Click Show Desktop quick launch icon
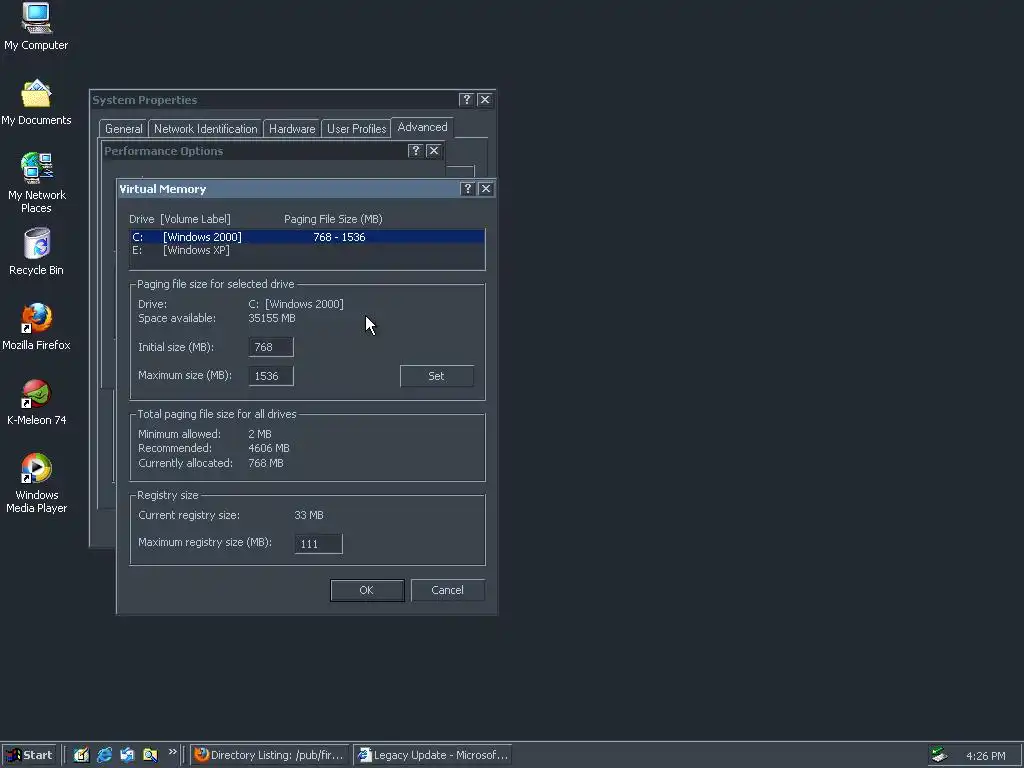Image resolution: width=1024 pixels, height=768 pixels. click(x=81, y=755)
